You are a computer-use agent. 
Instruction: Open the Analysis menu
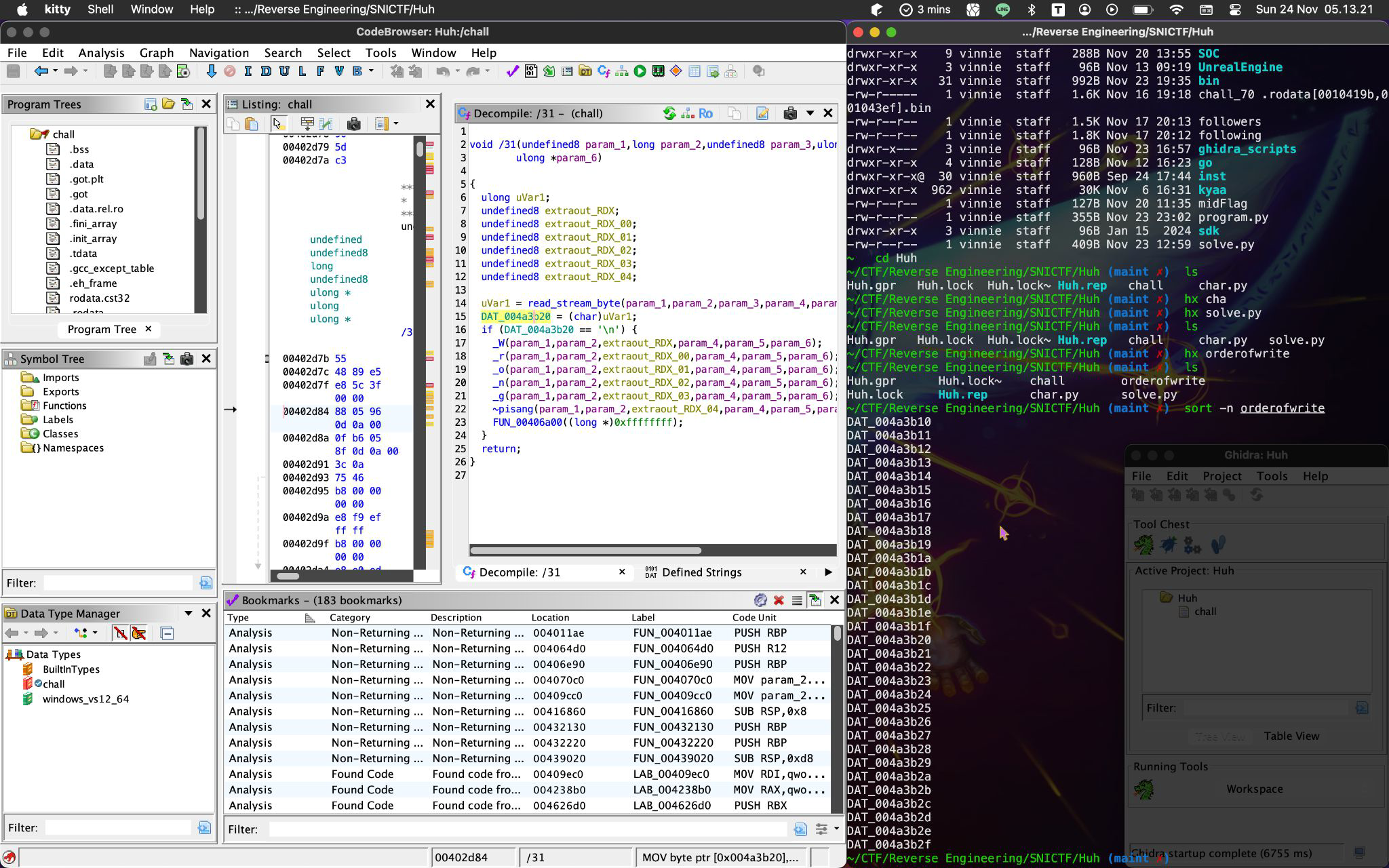(x=101, y=53)
